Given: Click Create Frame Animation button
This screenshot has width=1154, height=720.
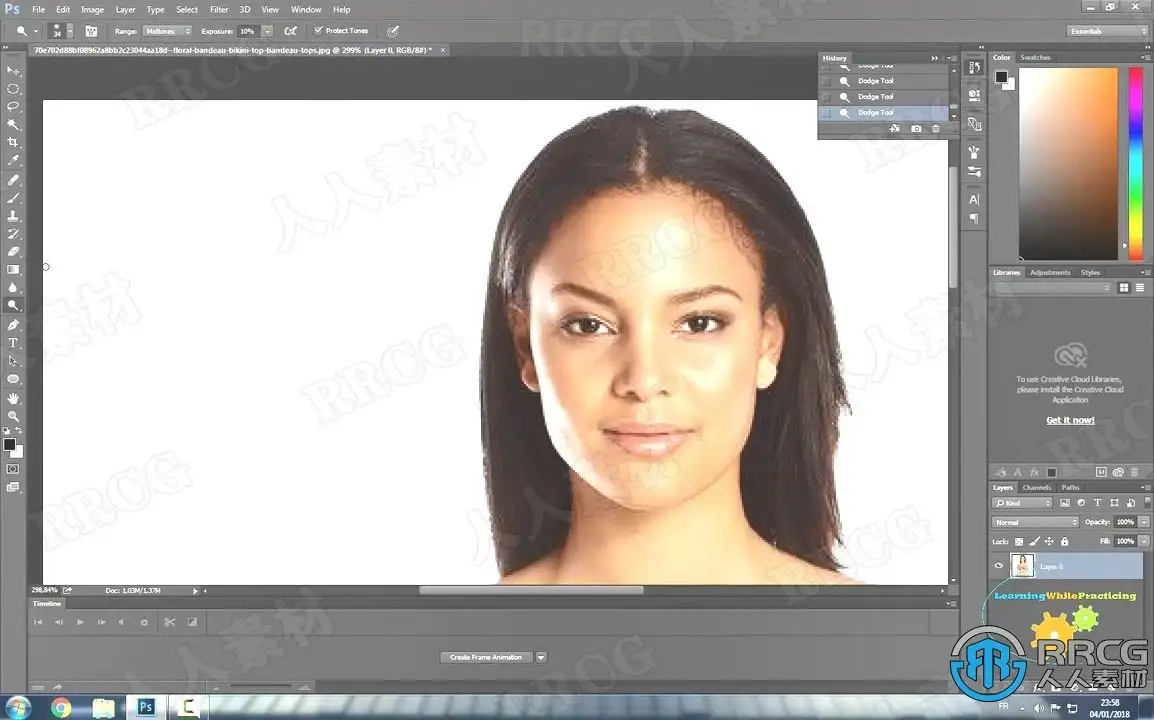Looking at the screenshot, I should (x=486, y=657).
